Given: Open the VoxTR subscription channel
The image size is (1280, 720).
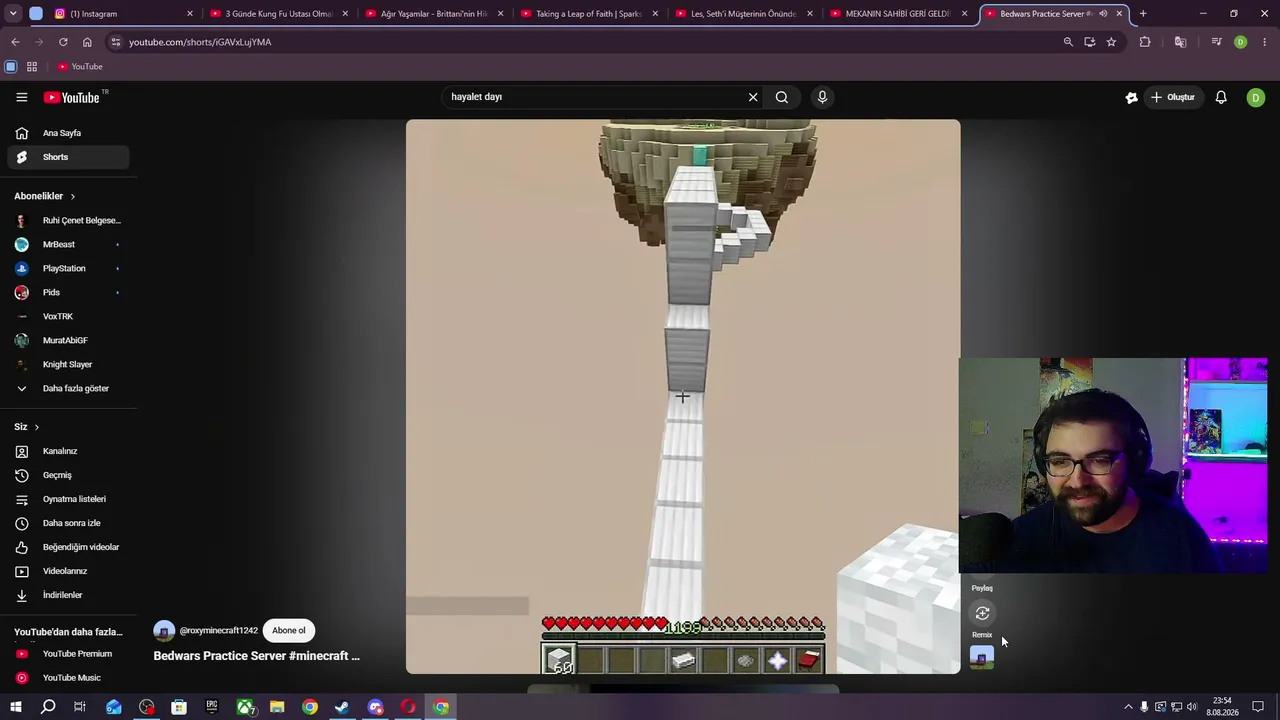Looking at the screenshot, I should [69, 316].
